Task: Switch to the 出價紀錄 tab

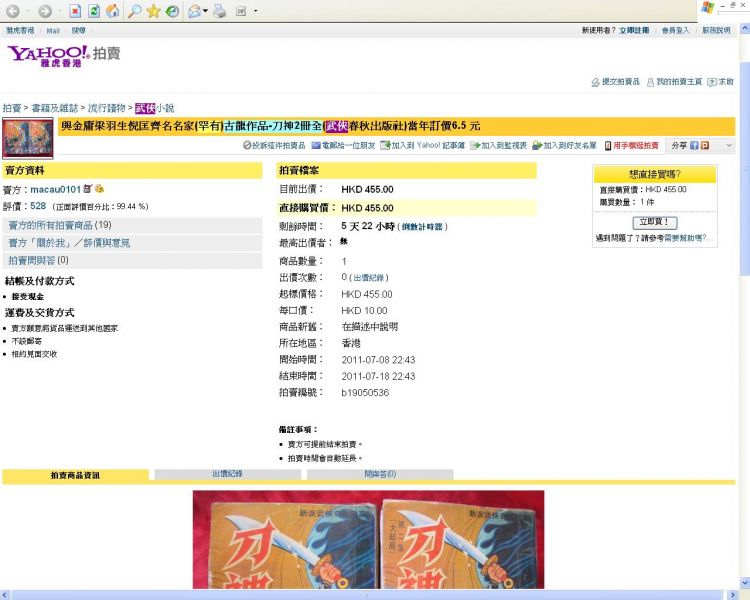Action: pyautogui.click(x=229, y=474)
